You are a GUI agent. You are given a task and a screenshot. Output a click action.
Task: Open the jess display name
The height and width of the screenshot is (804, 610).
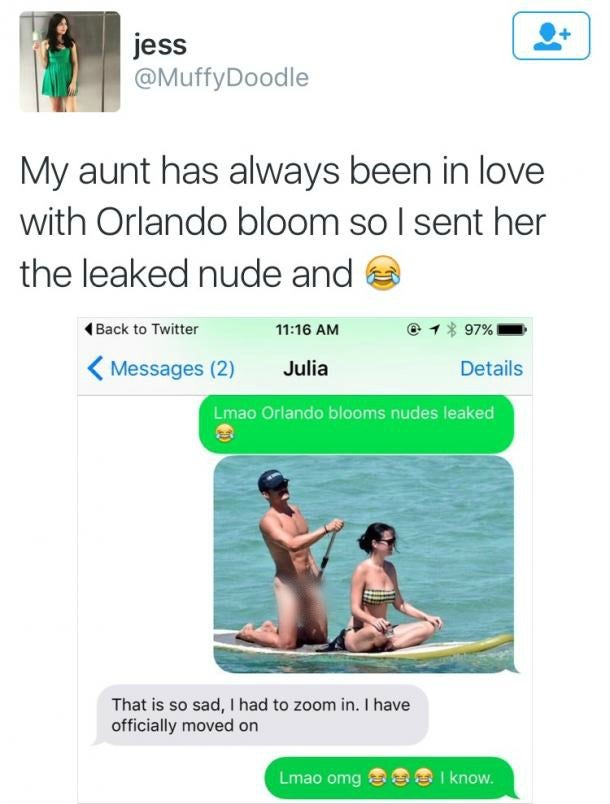(x=160, y=45)
